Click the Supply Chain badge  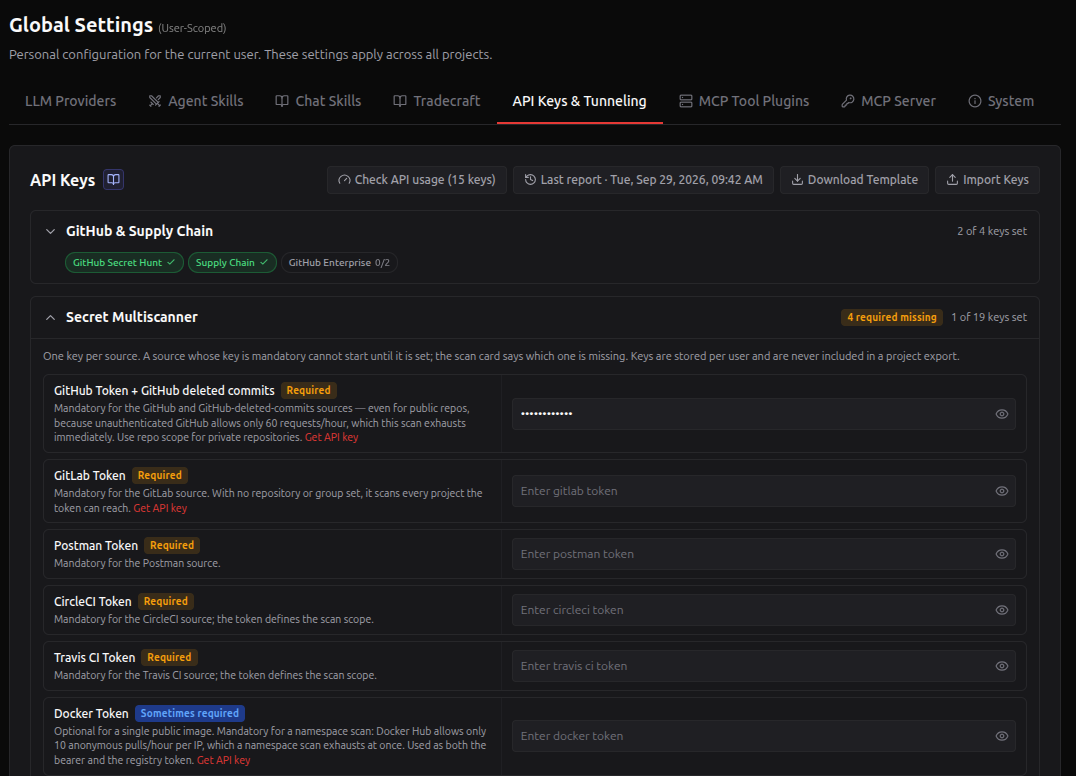pos(232,262)
